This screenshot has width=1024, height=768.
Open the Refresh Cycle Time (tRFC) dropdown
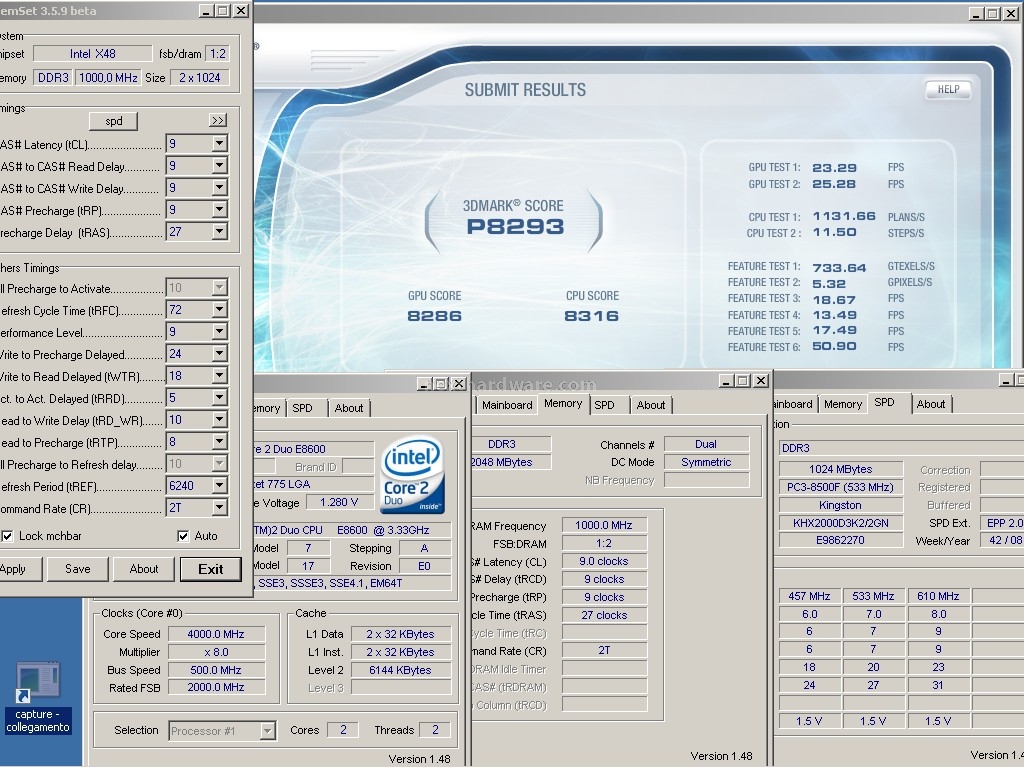[219, 310]
